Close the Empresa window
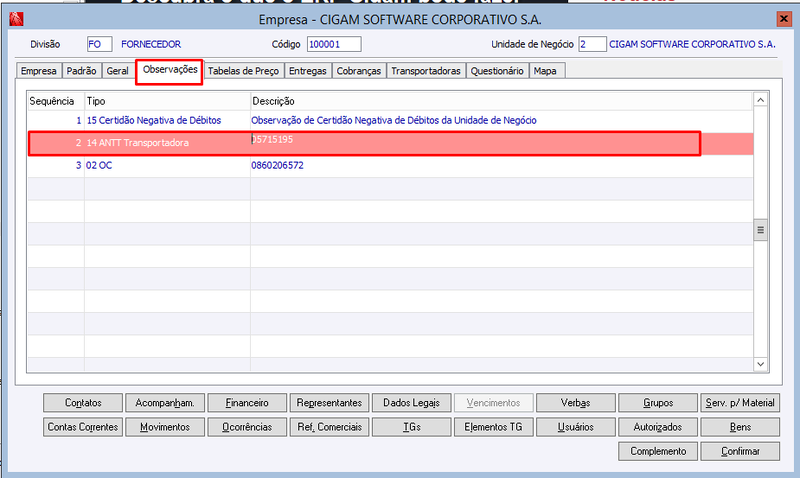Screen dimensions: 800x478 (x=783, y=19)
